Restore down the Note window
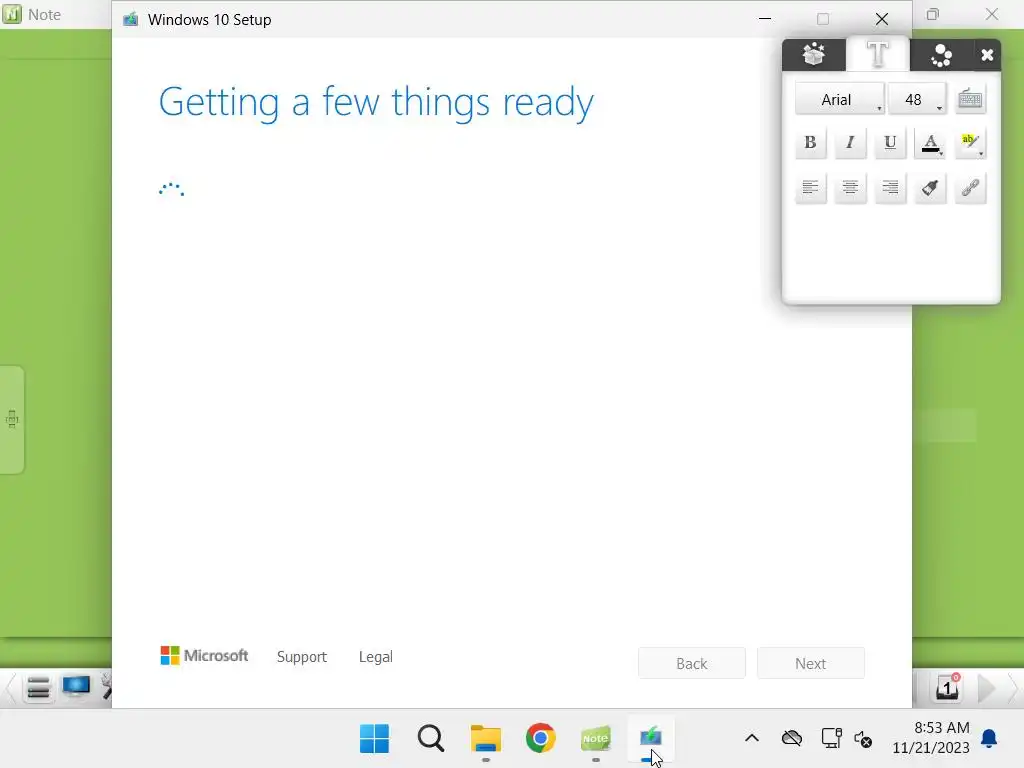Screen dimensions: 1024x768 (933, 14)
